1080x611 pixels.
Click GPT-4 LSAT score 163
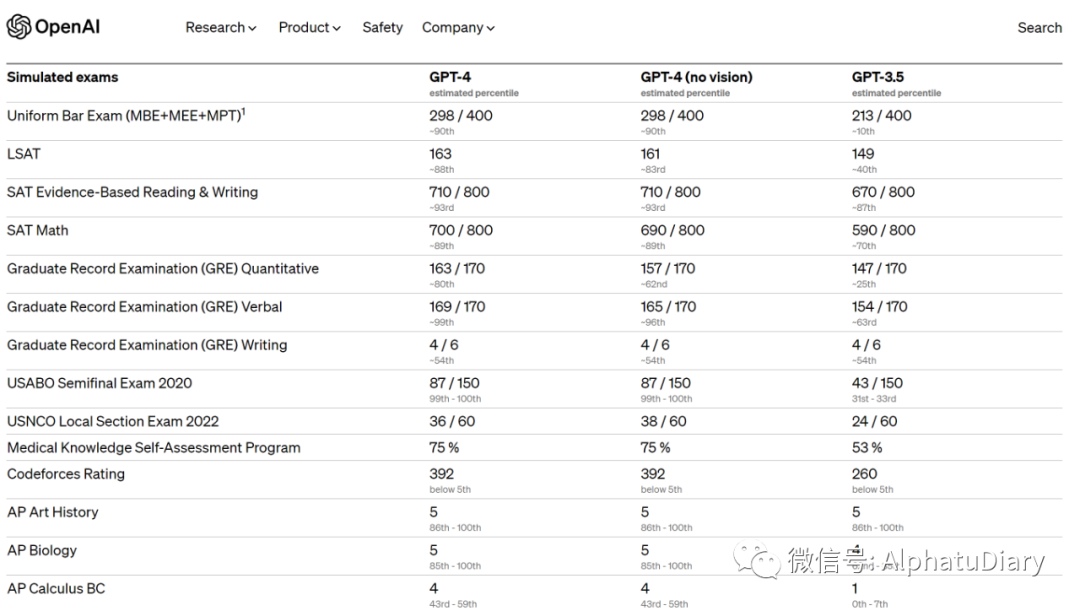pos(440,154)
